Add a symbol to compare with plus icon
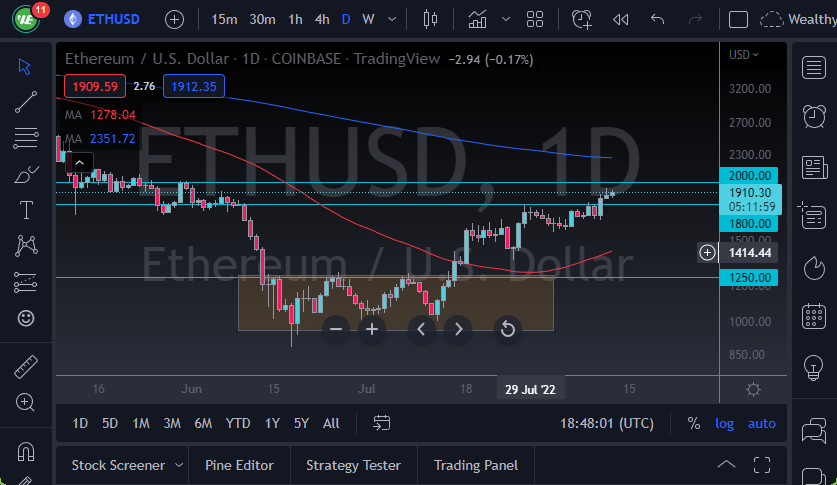 coord(174,20)
